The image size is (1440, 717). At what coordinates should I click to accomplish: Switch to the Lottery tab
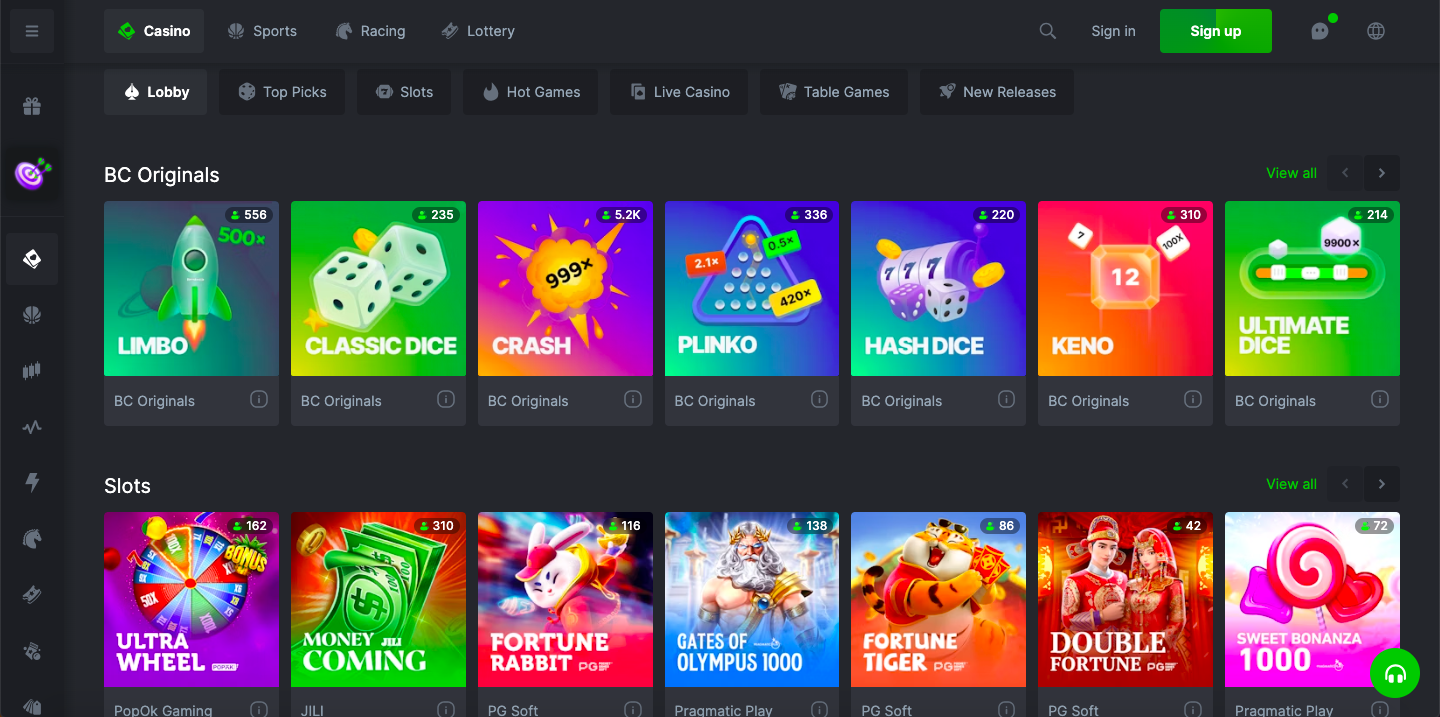(x=478, y=31)
